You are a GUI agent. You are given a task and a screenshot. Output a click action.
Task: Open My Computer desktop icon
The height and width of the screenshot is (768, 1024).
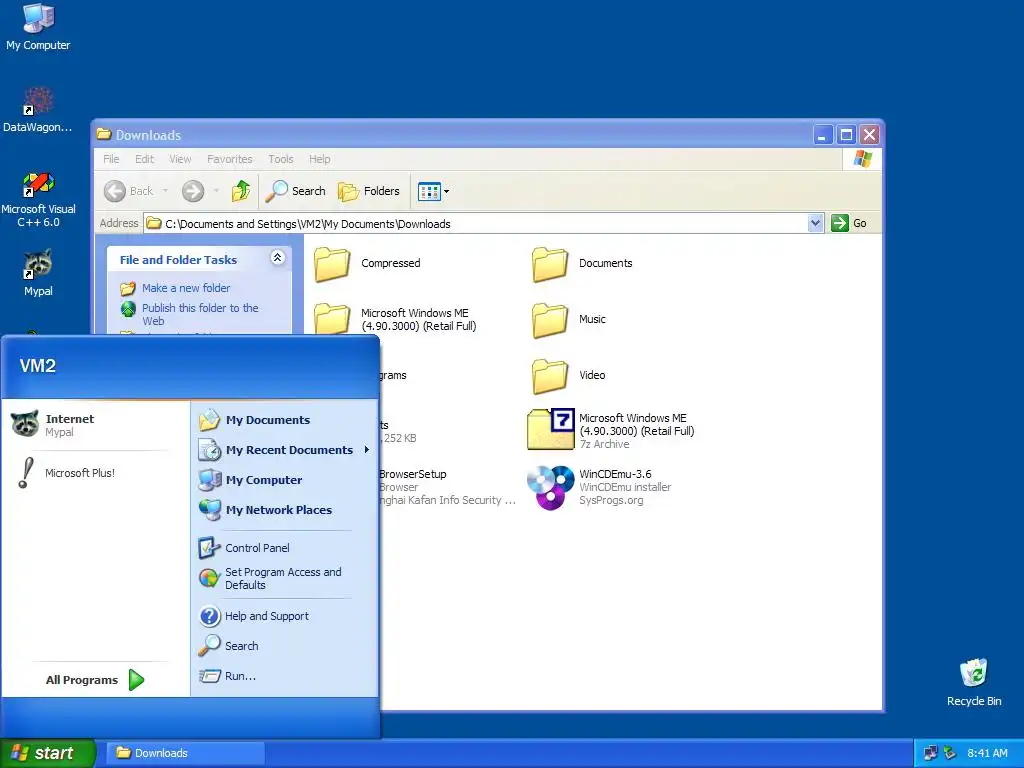coord(38,27)
